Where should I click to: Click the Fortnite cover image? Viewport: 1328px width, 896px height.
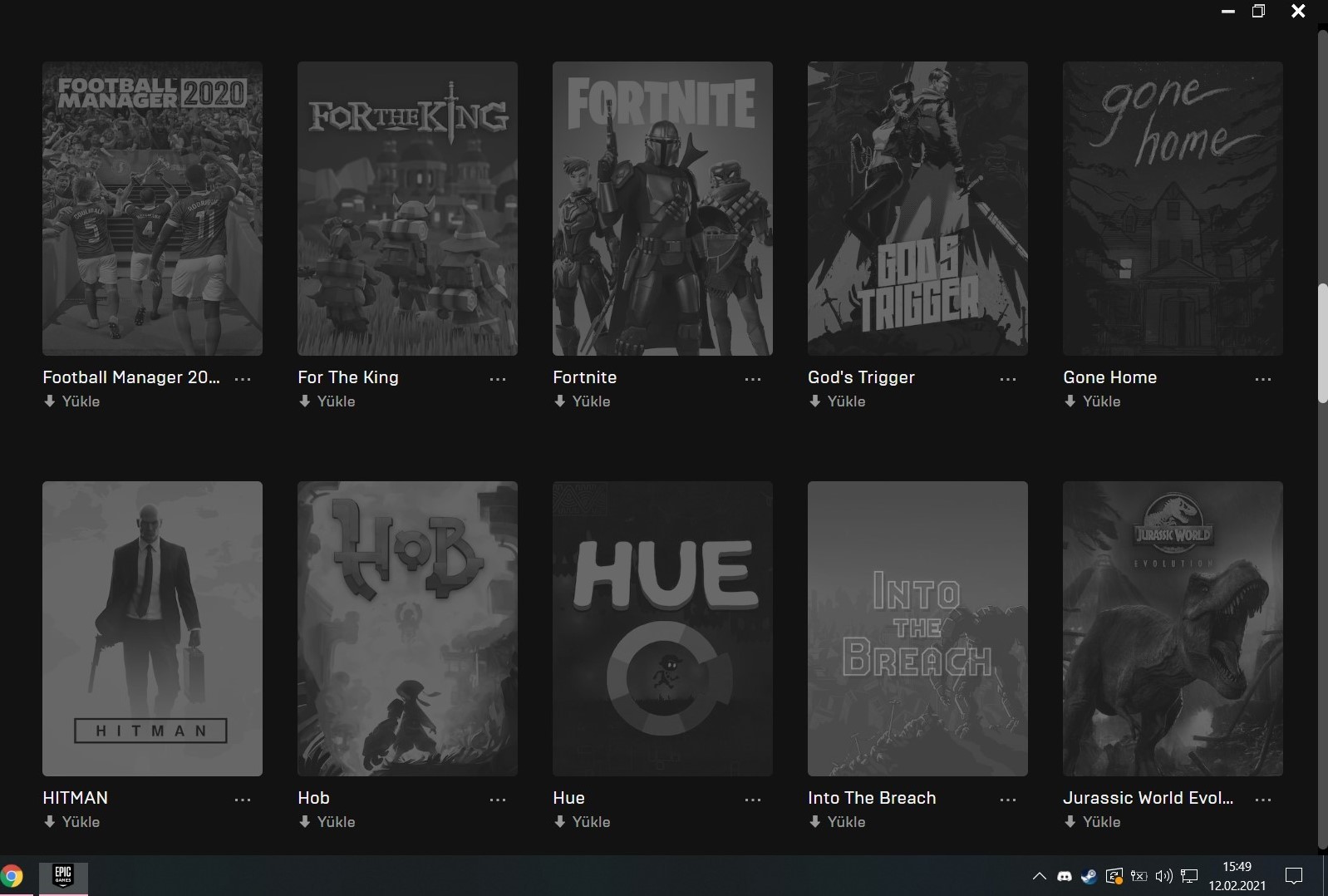click(x=662, y=209)
